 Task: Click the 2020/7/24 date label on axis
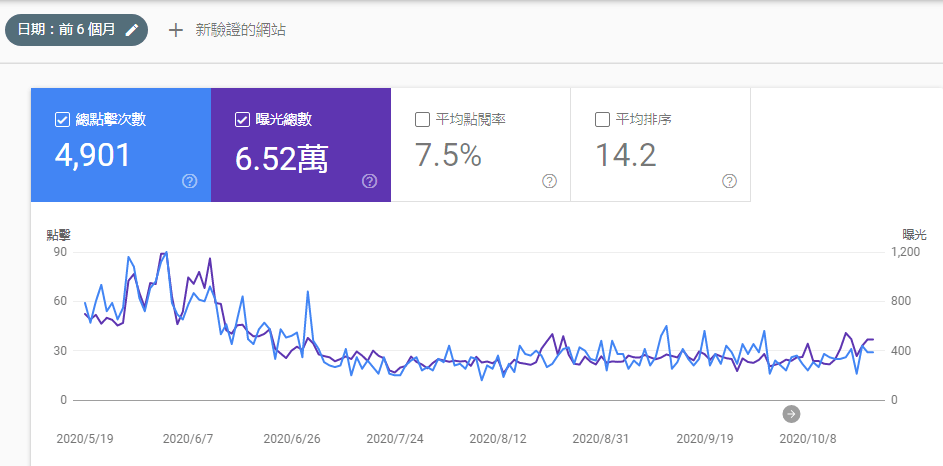click(x=396, y=438)
